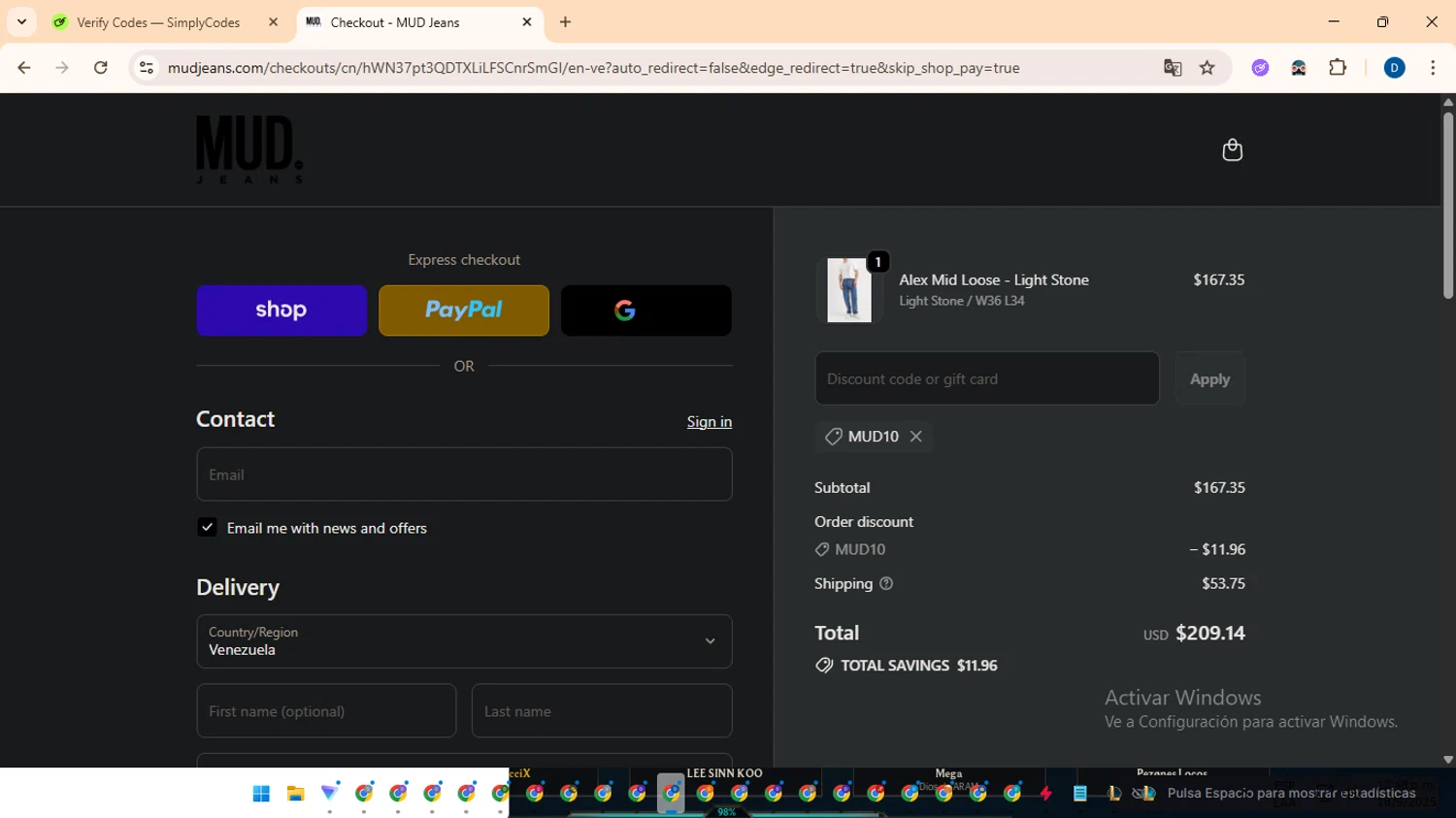Image resolution: width=1456 pixels, height=818 pixels.
Task: Pay with the PayPal express button
Action: 464,311
